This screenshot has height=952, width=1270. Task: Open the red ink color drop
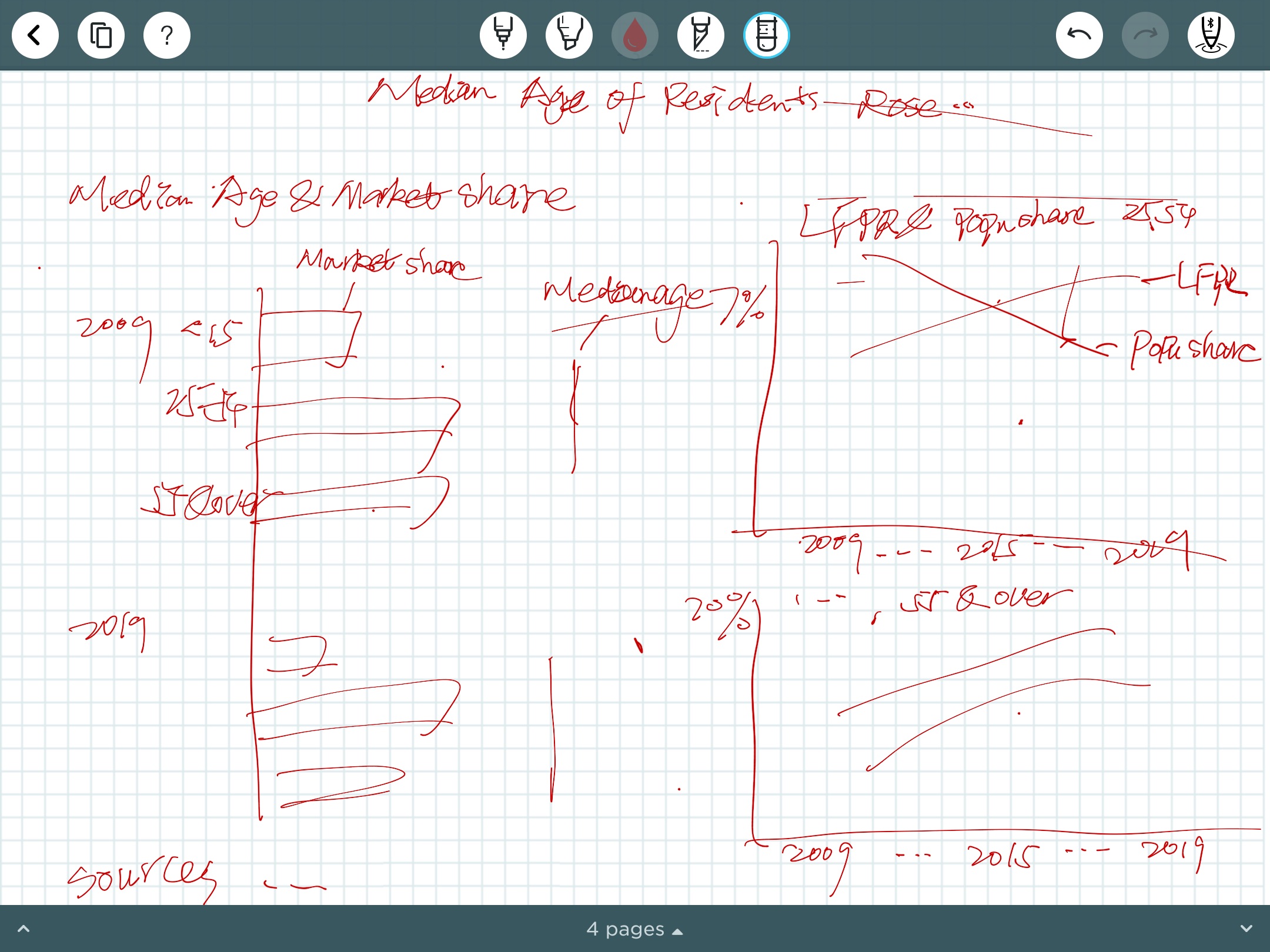pos(635,35)
